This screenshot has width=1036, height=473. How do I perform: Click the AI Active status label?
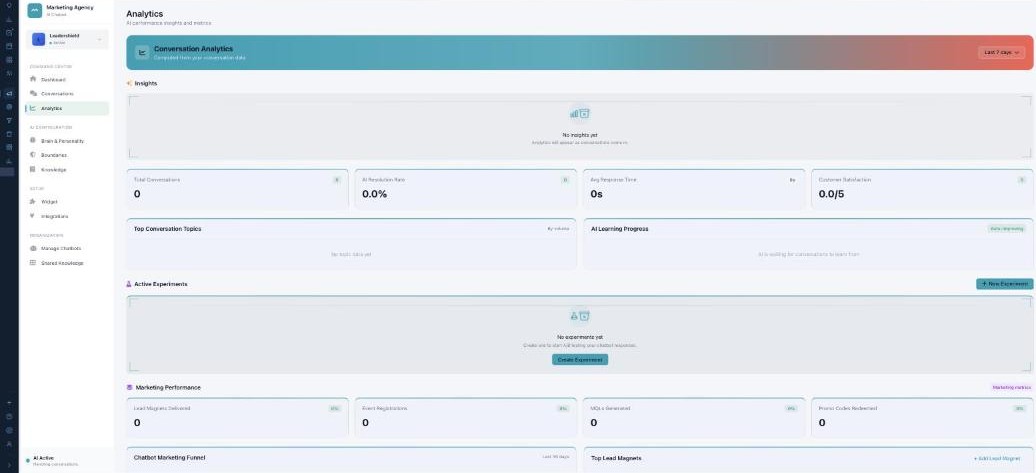(43, 458)
